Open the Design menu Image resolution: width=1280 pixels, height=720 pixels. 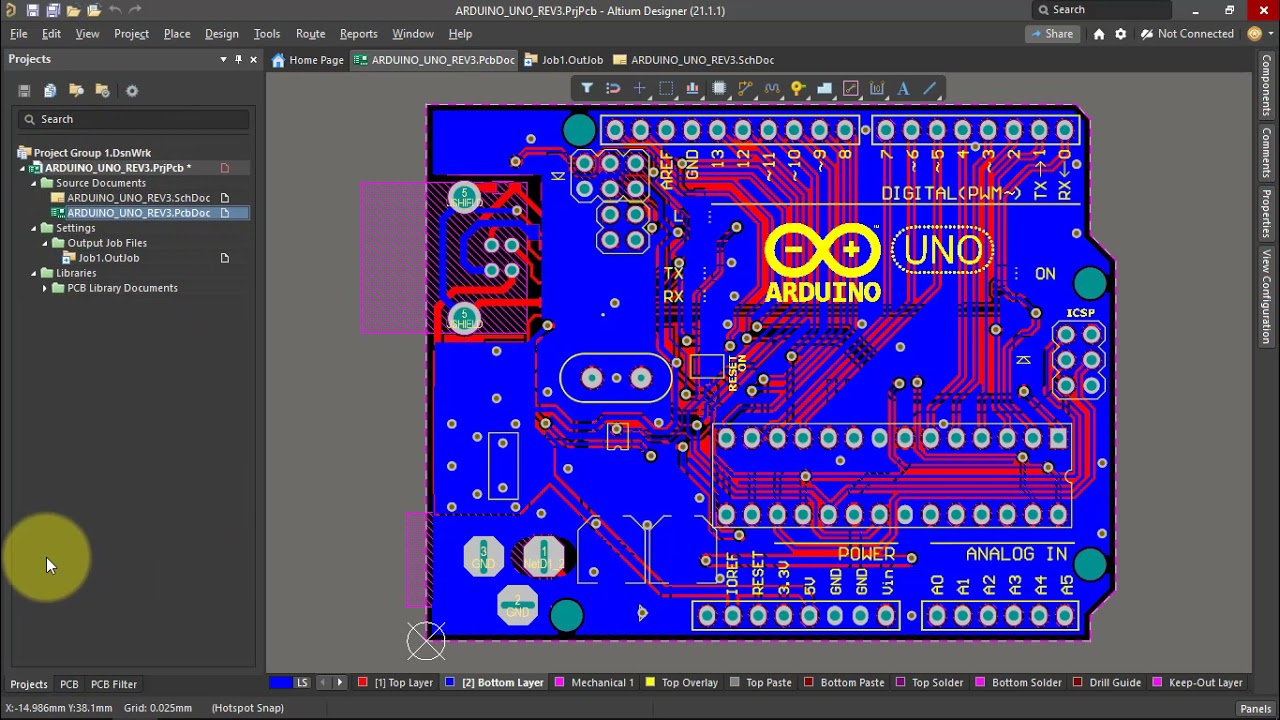(x=222, y=34)
